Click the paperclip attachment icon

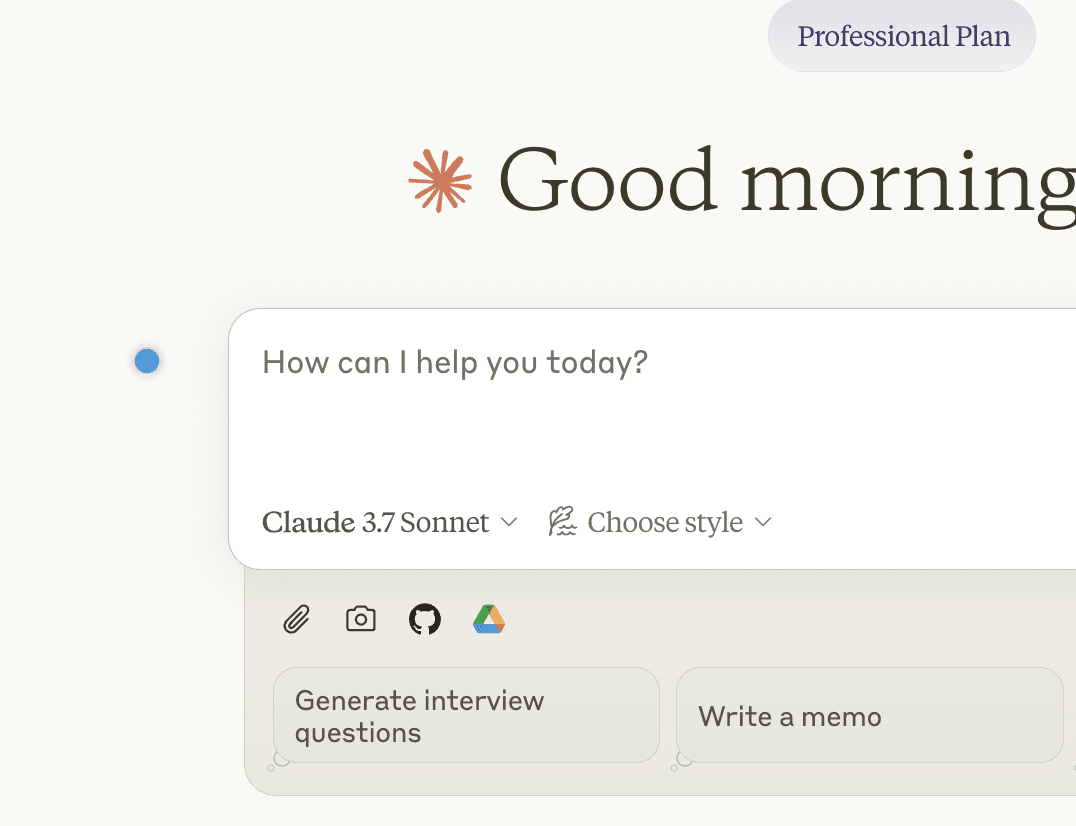(296, 619)
